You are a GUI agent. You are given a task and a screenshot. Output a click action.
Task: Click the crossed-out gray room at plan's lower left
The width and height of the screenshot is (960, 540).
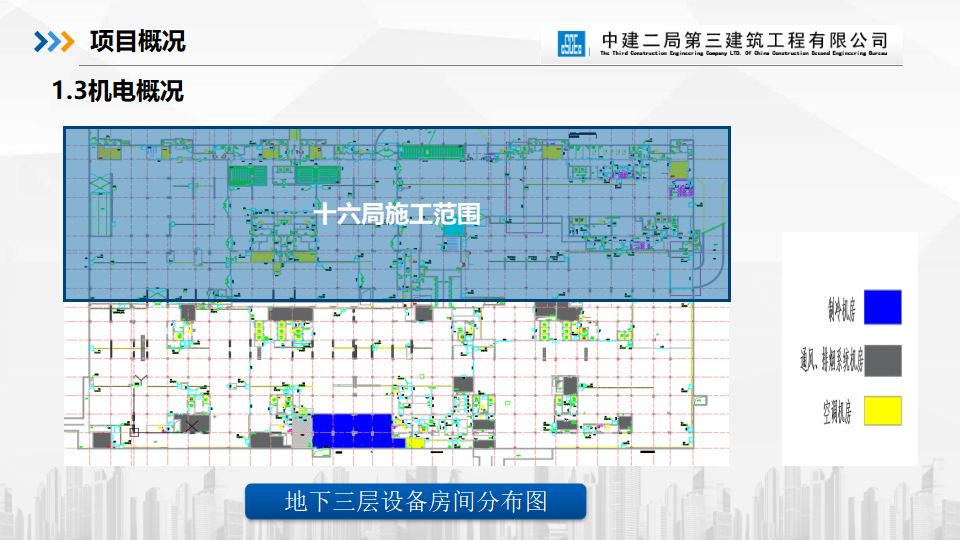point(192,425)
